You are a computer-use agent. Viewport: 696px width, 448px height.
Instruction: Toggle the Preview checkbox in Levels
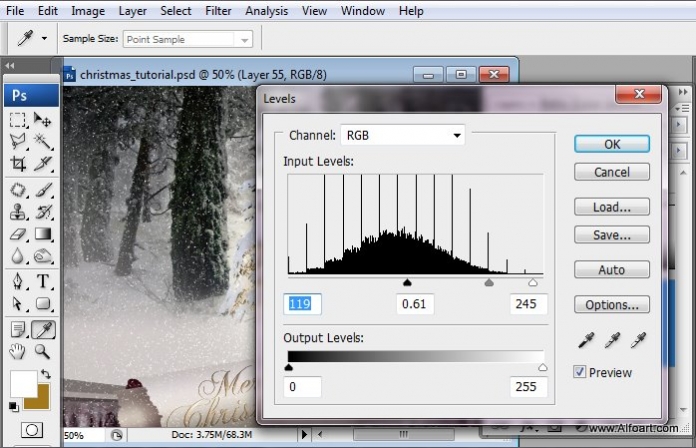click(579, 372)
